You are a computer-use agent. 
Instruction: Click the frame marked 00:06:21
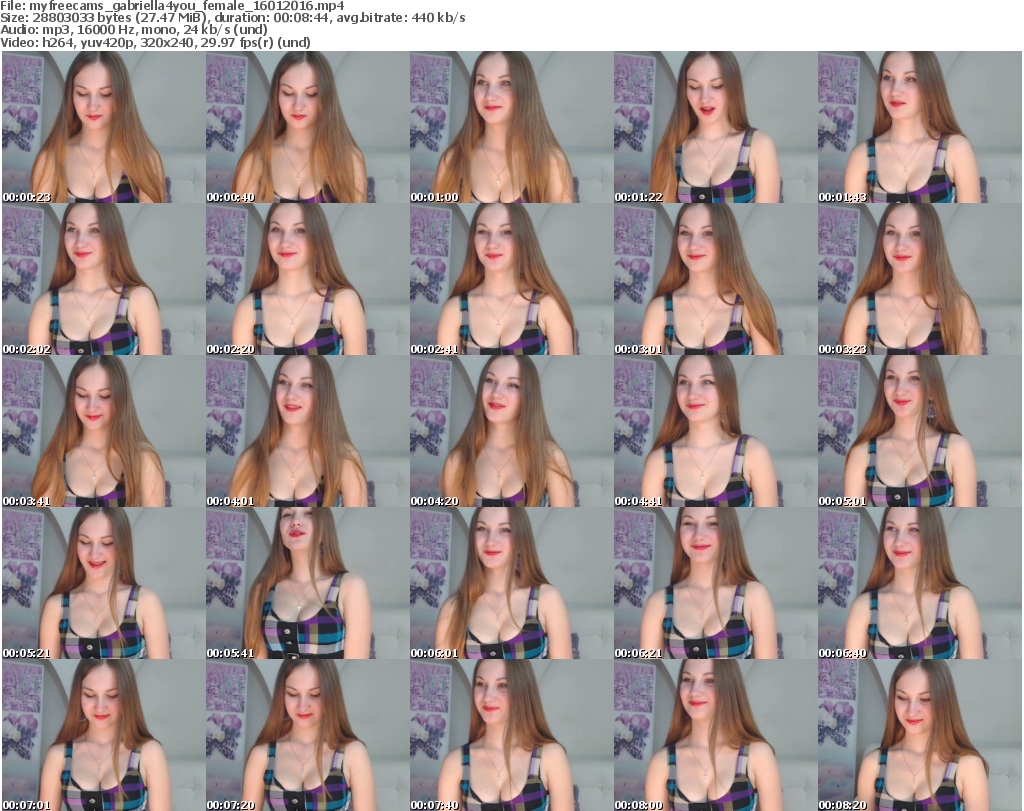pyautogui.click(x=715, y=583)
